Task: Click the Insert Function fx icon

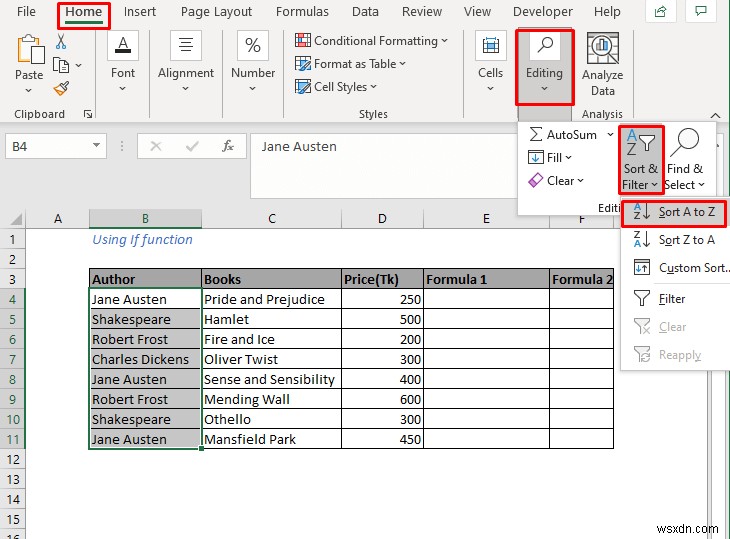Action: [x=228, y=146]
